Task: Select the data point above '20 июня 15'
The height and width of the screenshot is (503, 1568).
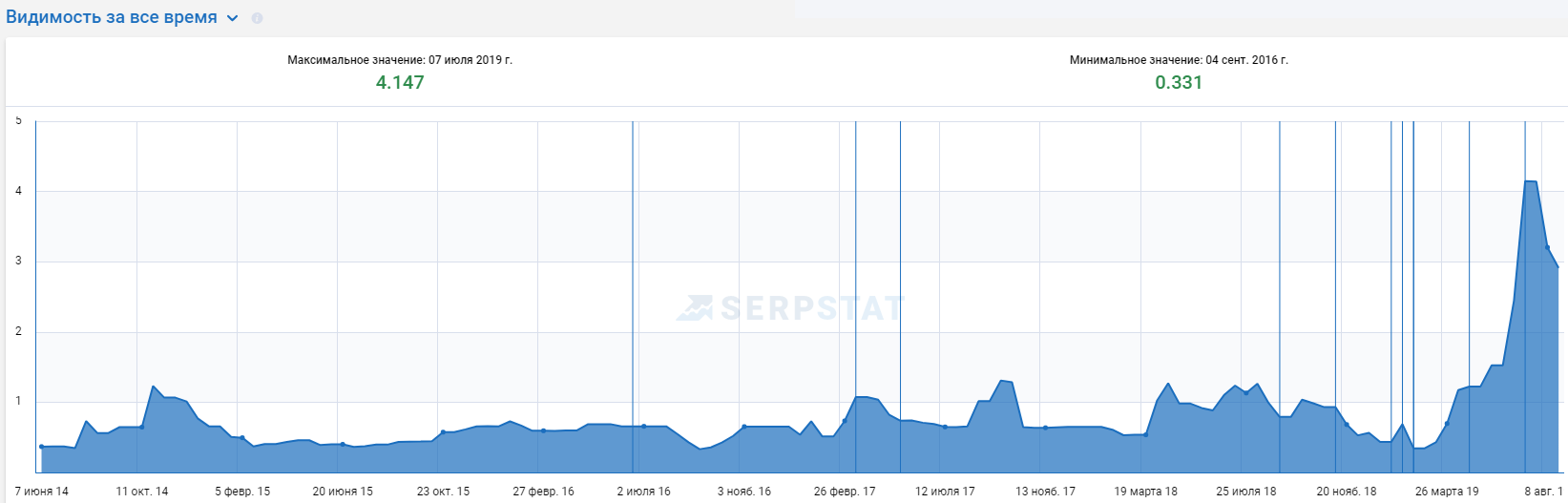Action: click(343, 445)
